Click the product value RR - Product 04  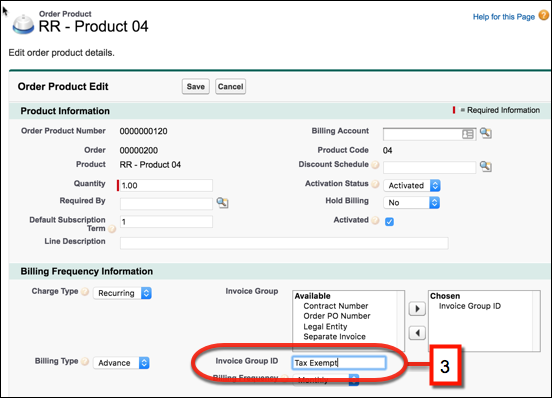coord(150,165)
